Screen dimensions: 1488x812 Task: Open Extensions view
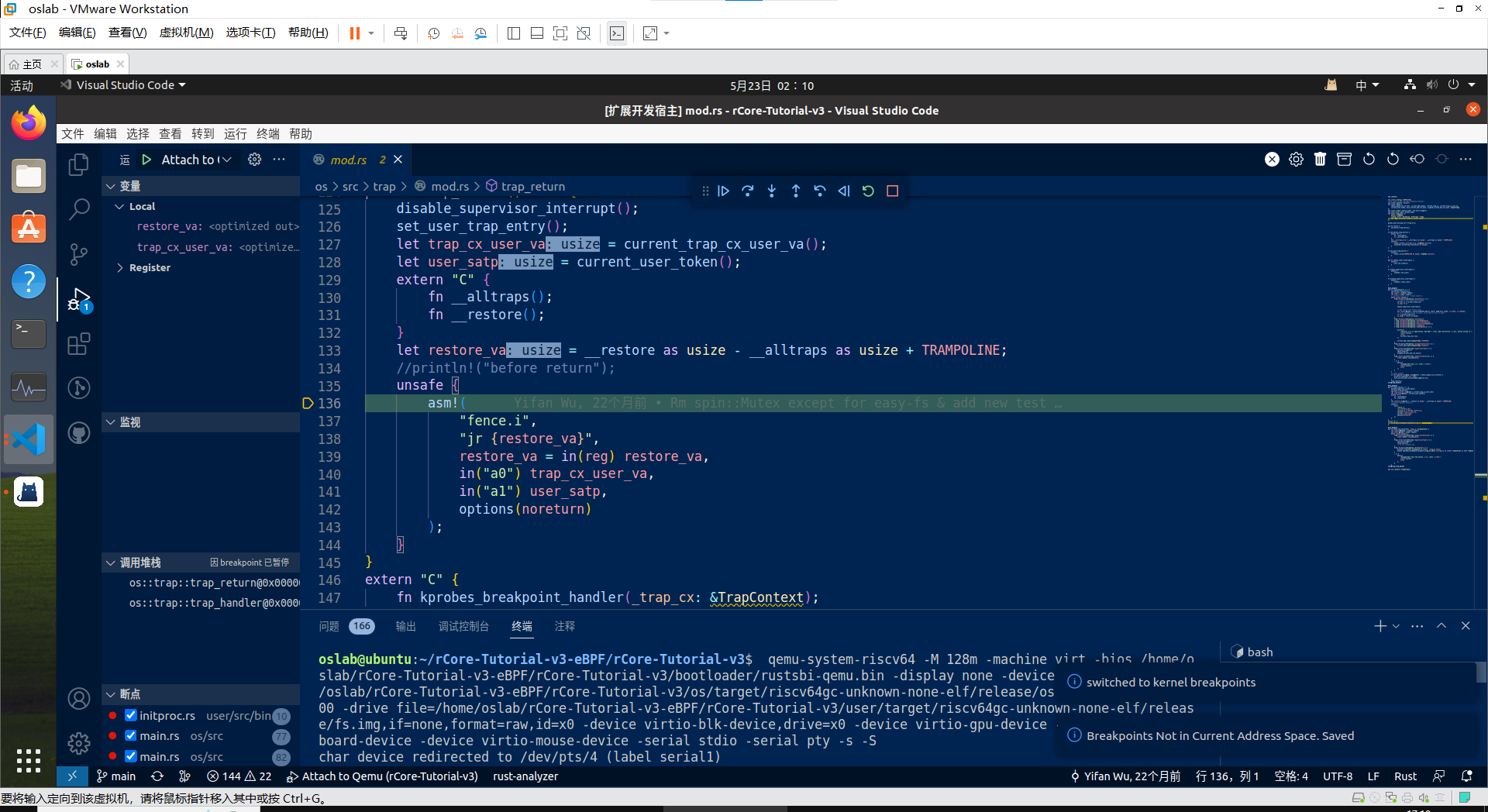79,343
